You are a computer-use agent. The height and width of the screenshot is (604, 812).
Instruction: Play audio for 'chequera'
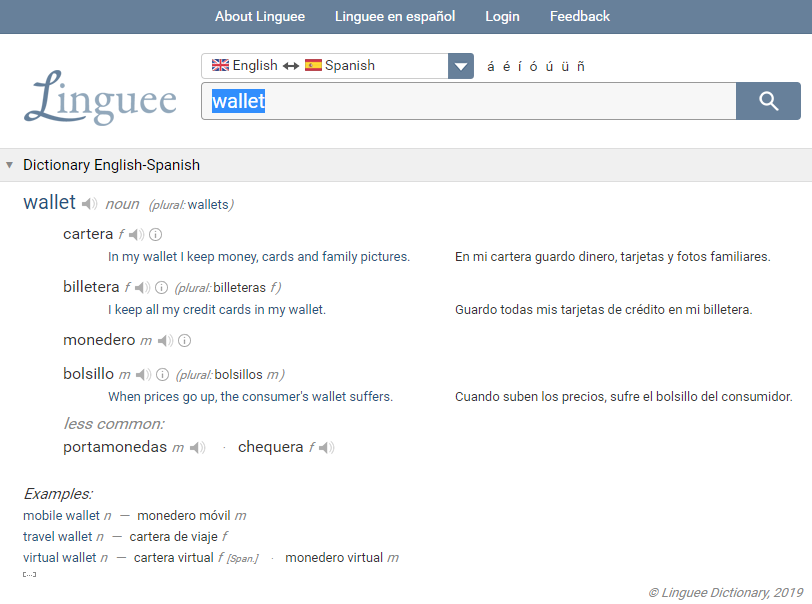tap(327, 447)
